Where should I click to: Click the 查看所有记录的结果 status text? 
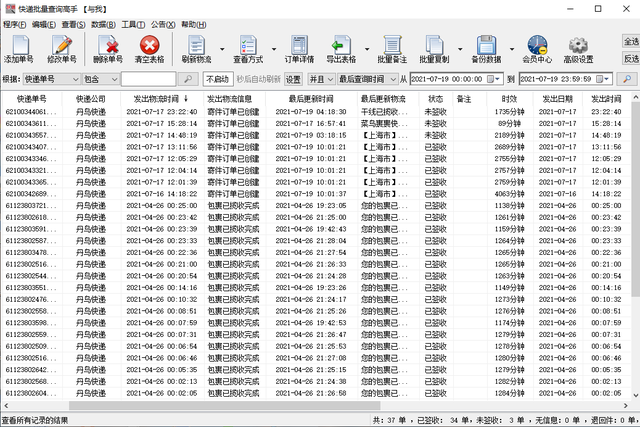tap(35, 420)
